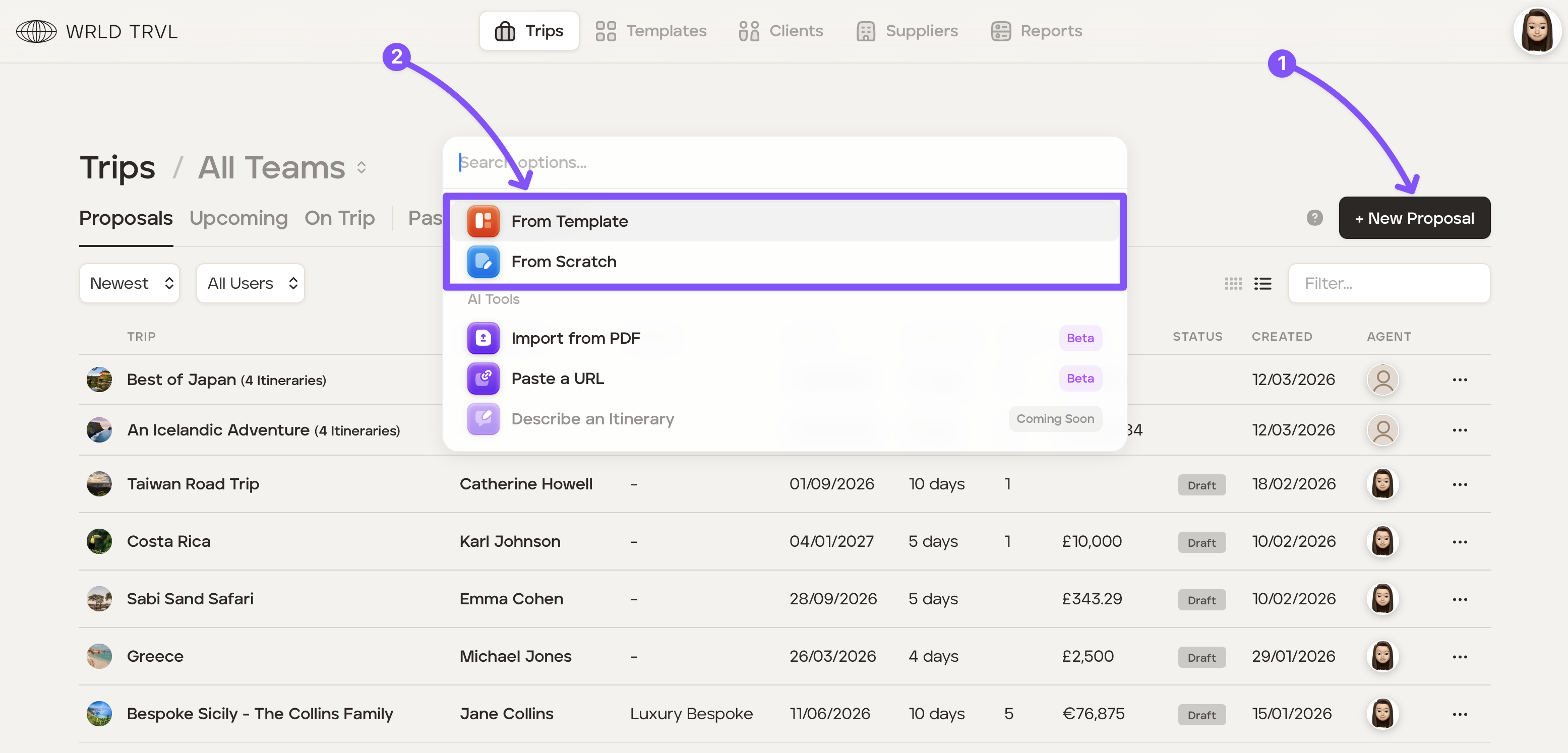The height and width of the screenshot is (753, 1568).
Task: Click the Paste a URL icon
Action: coord(483,379)
